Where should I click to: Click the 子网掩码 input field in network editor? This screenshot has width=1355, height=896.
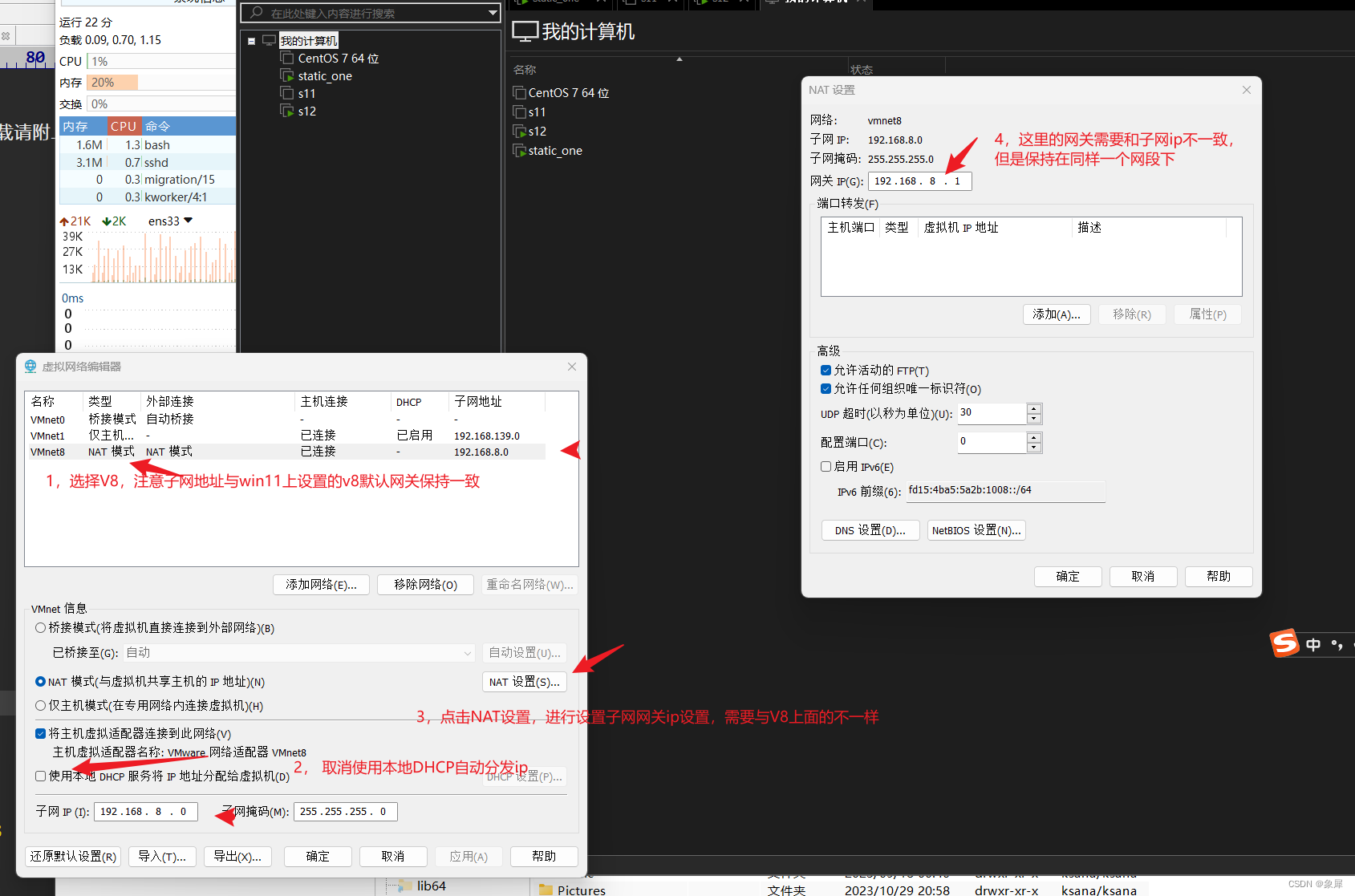(345, 812)
